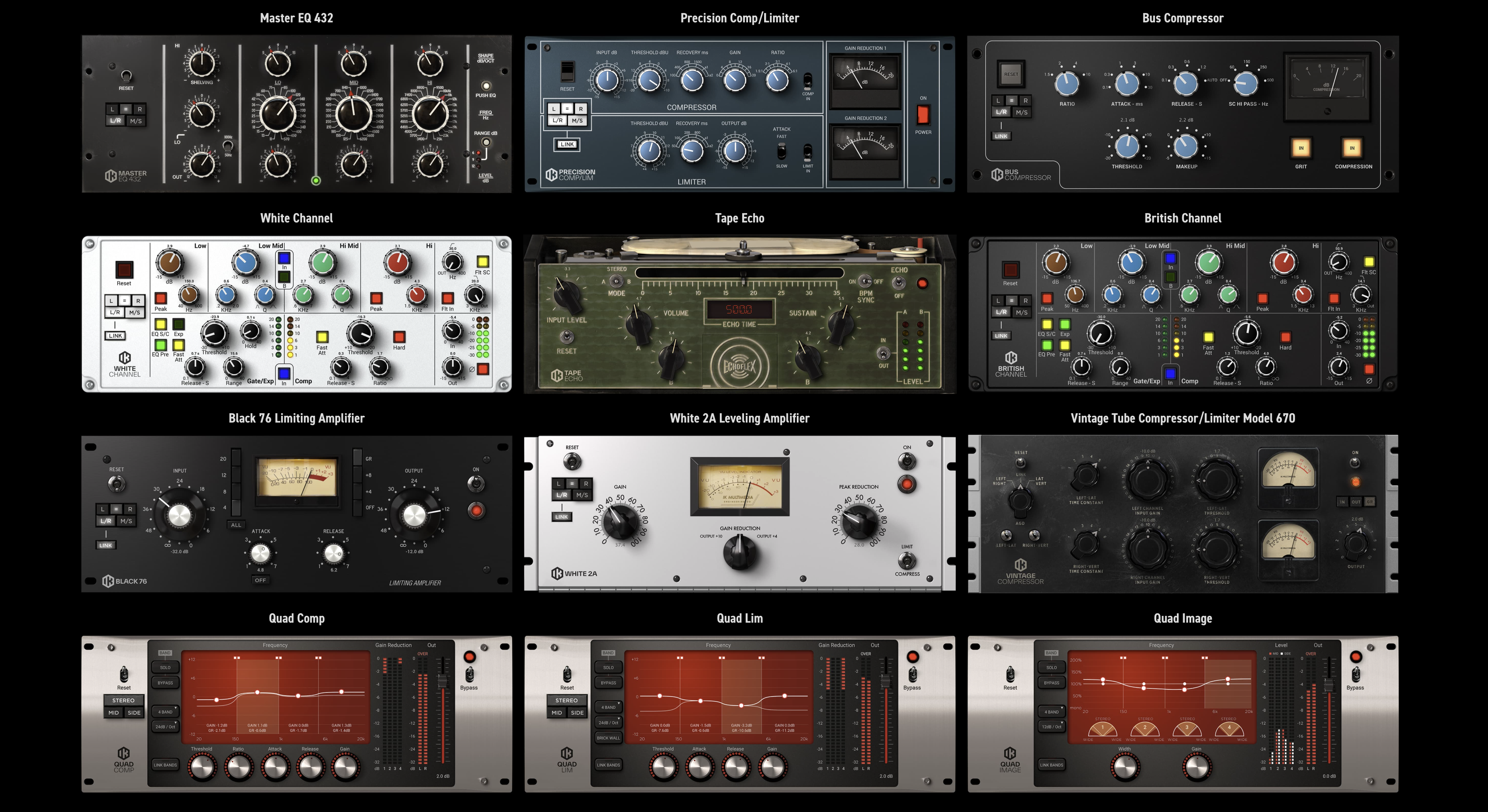Click the ECHO TIME display on Tape Echo
The height and width of the screenshot is (812, 1488).
(740, 310)
